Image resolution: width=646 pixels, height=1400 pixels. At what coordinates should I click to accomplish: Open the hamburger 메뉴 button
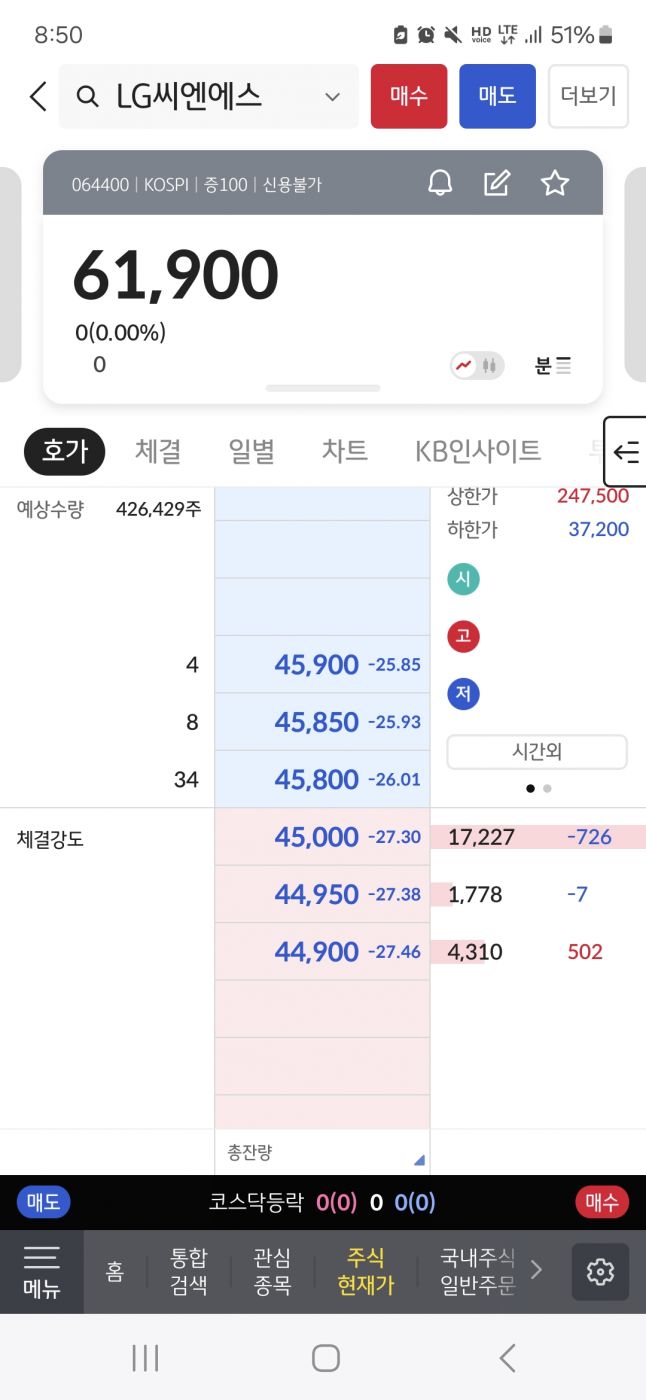point(41,1271)
